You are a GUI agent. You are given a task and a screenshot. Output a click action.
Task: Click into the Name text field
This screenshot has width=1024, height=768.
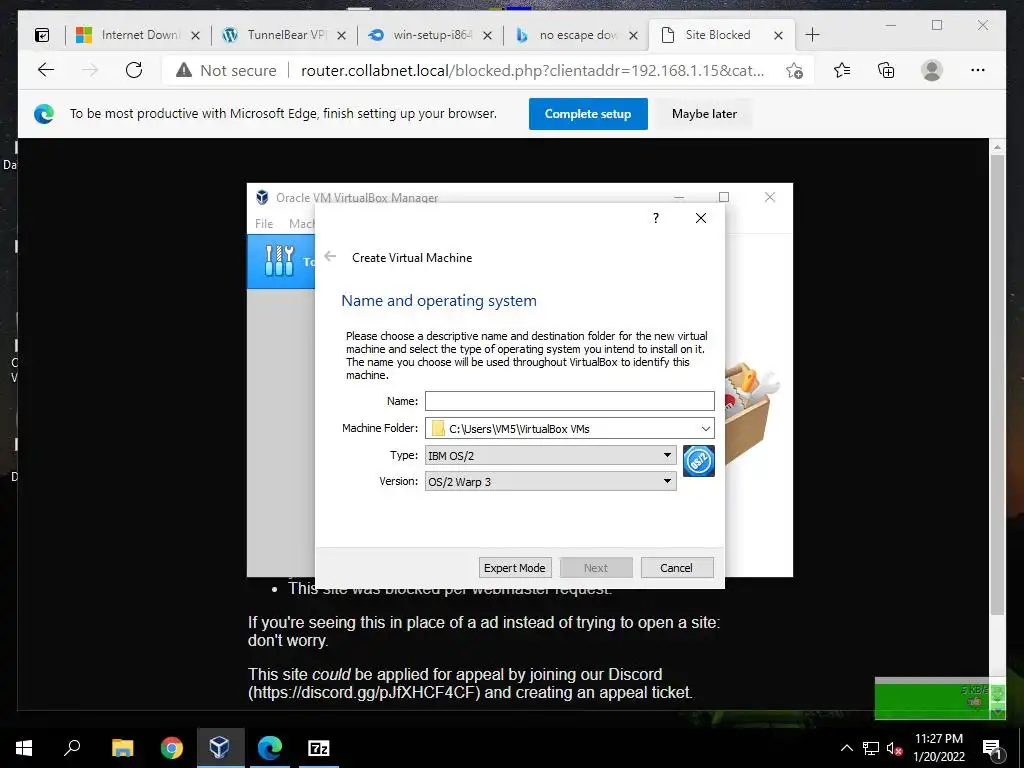tap(569, 400)
